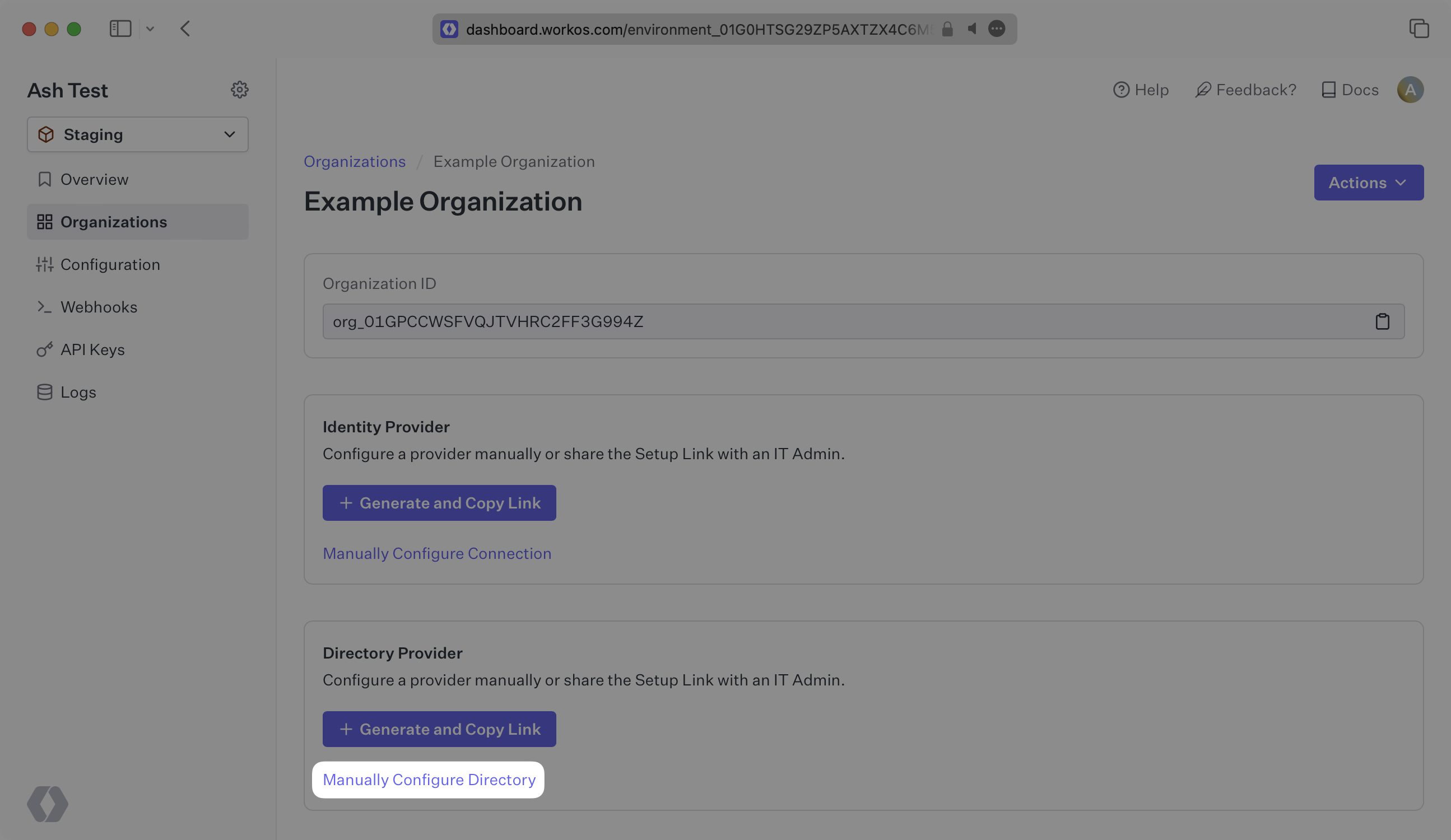Image resolution: width=1451 pixels, height=840 pixels.
Task: Expand the Actions dropdown menu
Action: click(x=1368, y=182)
